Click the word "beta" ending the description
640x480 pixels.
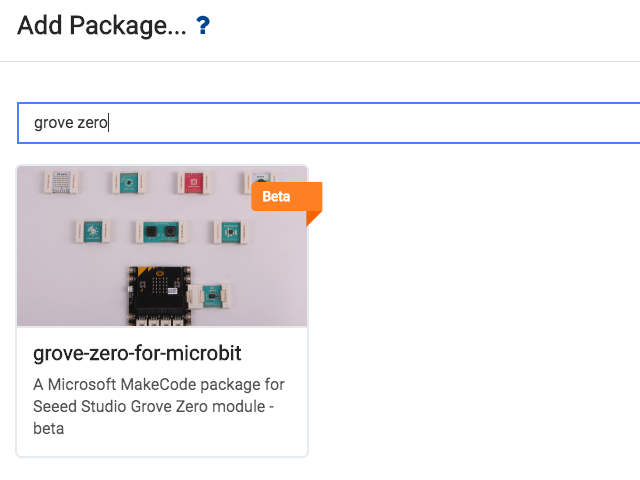point(49,429)
